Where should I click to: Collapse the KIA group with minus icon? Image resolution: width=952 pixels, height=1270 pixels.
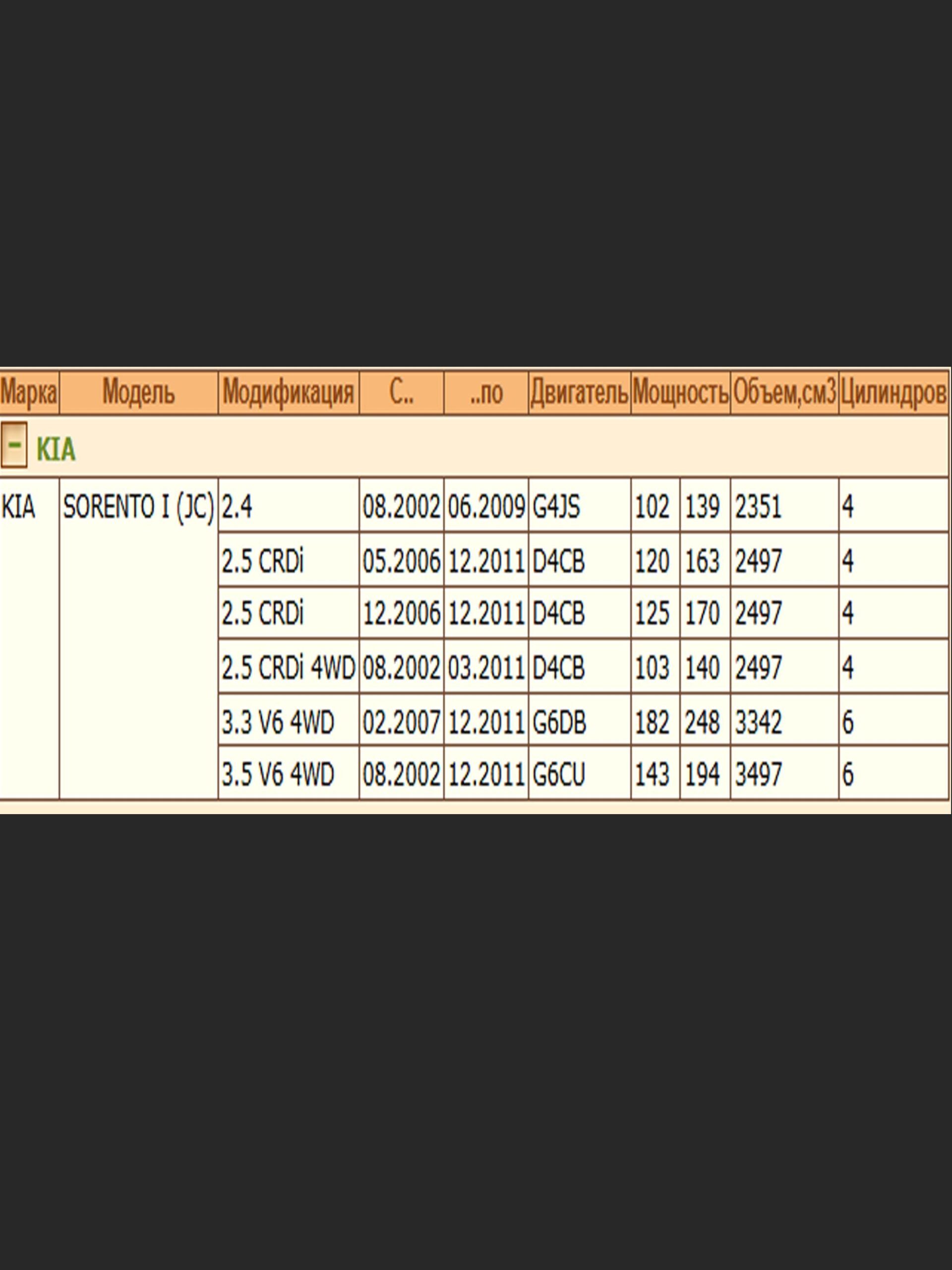pyautogui.click(x=14, y=445)
